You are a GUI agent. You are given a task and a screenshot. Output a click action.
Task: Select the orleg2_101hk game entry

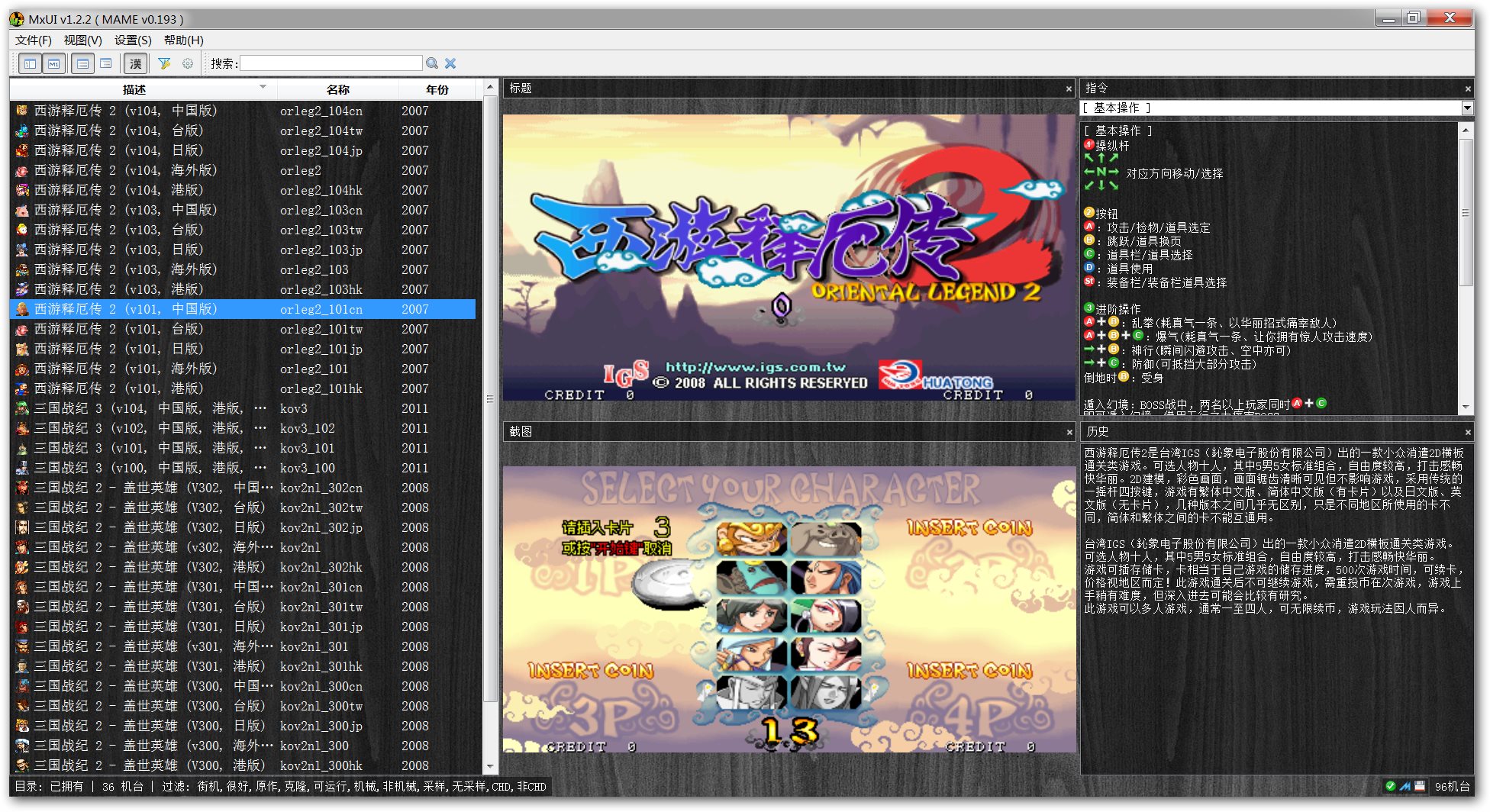[x=243, y=388]
